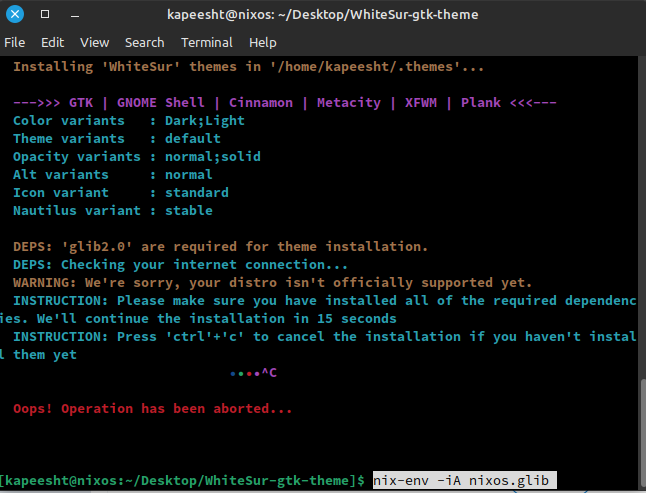
Task: Open the Terminal menu
Action: (207, 42)
